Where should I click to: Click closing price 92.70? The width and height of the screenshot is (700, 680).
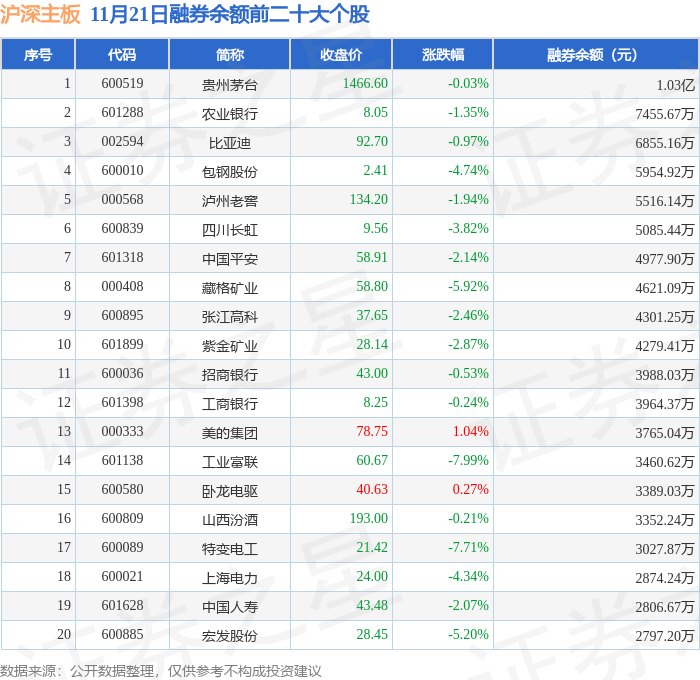[x=372, y=142]
